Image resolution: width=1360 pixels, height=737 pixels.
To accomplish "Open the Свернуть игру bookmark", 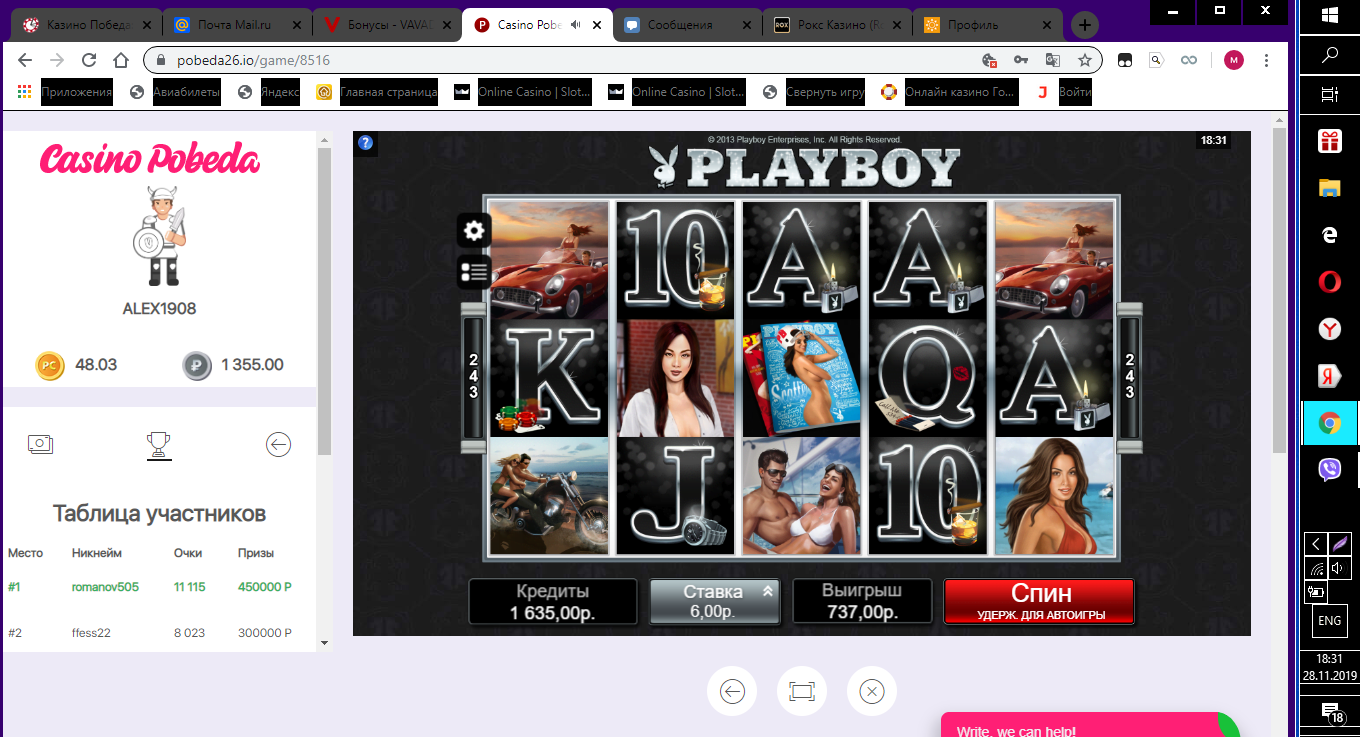I will (x=815, y=93).
